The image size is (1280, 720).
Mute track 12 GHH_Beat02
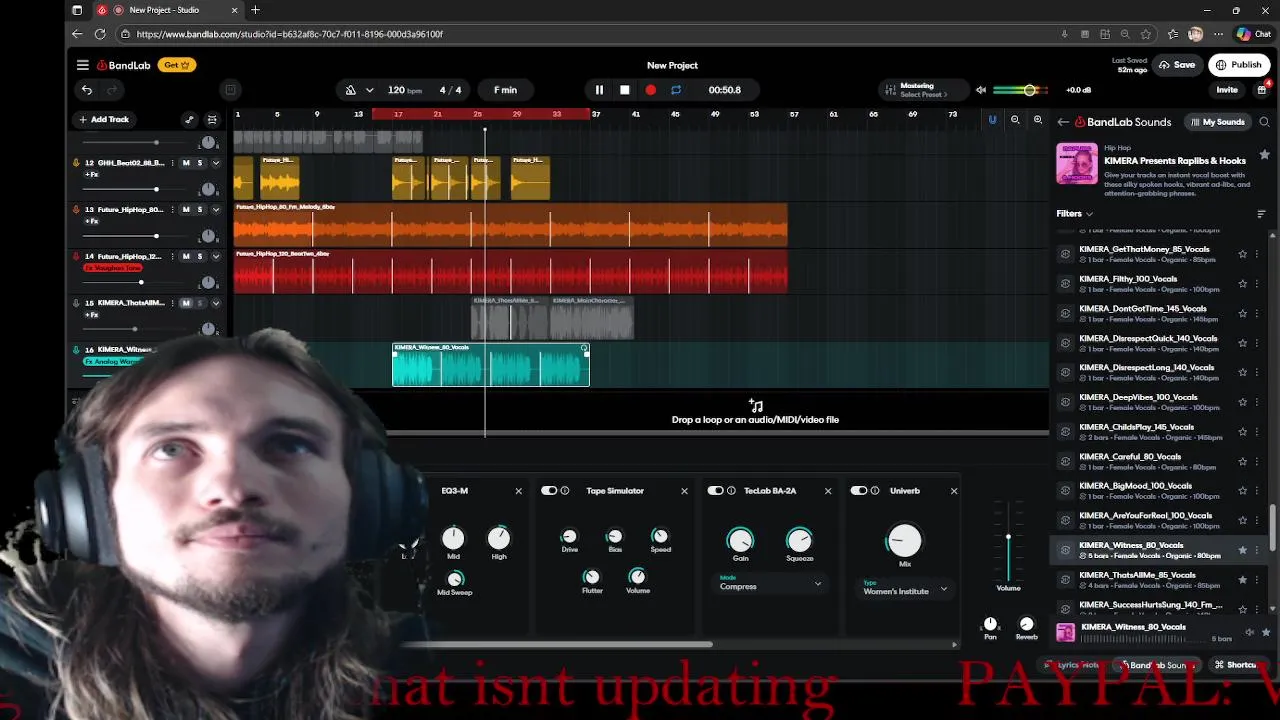(186, 163)
